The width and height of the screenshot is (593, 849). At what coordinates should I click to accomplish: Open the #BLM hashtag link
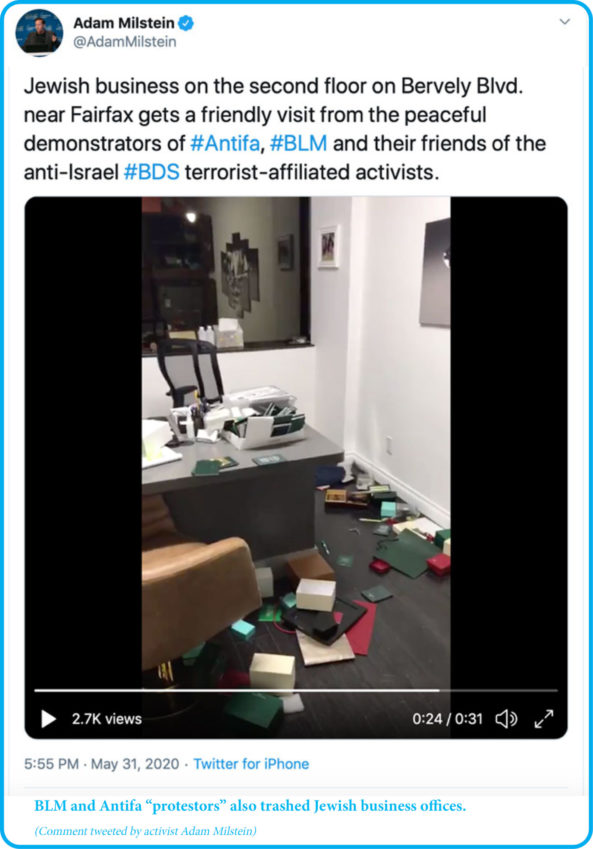coord(298,143)
